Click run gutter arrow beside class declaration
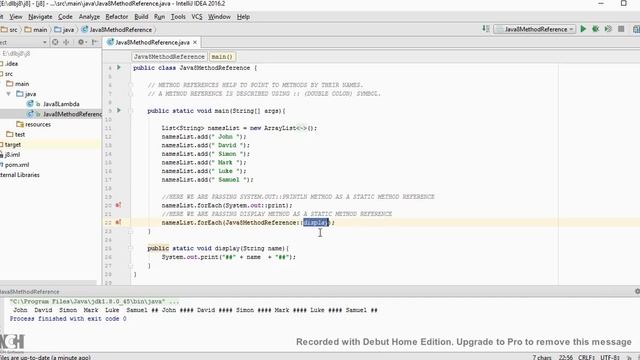The image size is (640, 360). 119,67
